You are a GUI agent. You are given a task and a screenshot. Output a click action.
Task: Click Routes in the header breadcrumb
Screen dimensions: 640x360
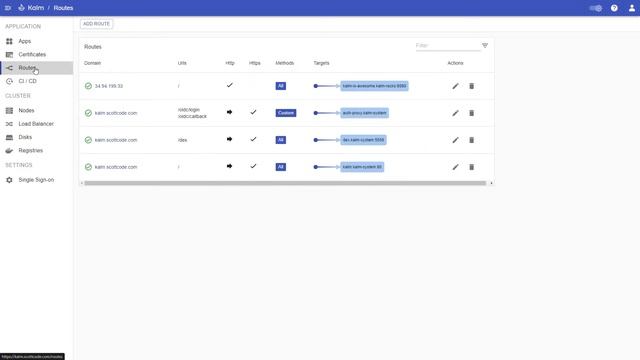63,8
